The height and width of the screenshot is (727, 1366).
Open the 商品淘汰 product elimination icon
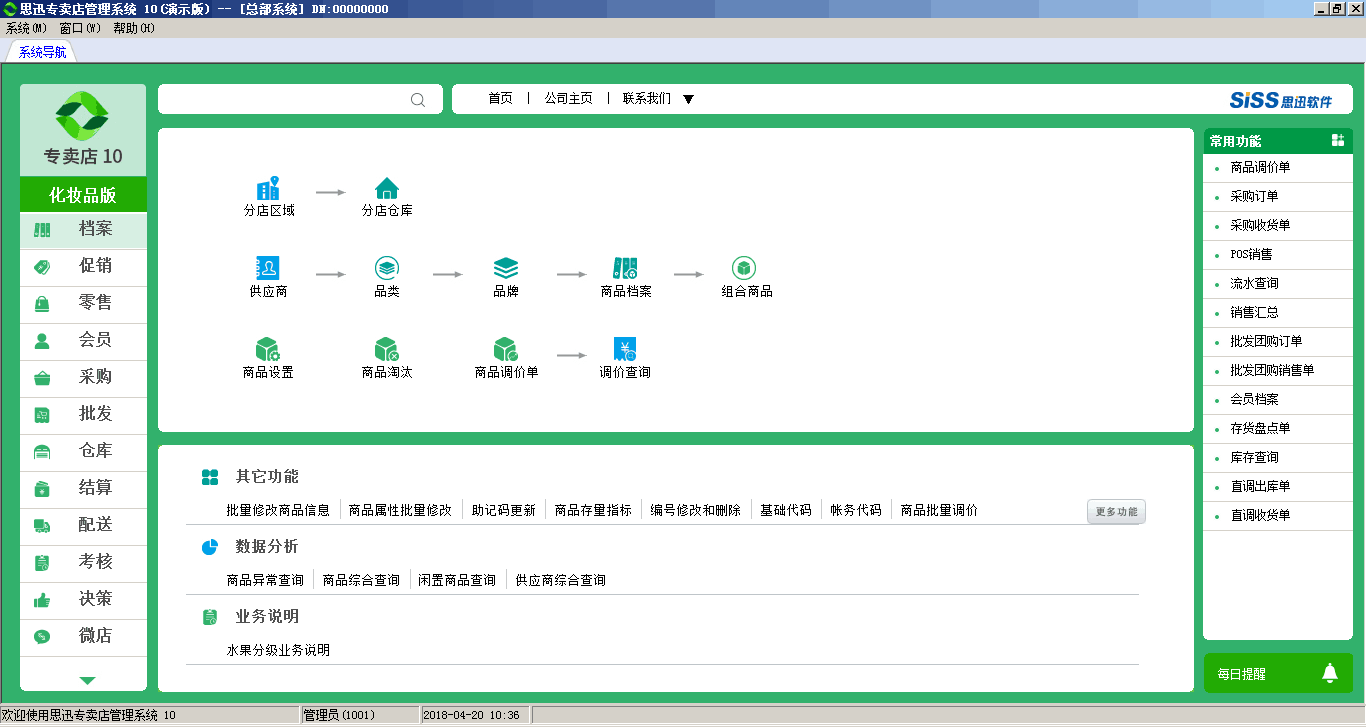[x=387, y=349]
